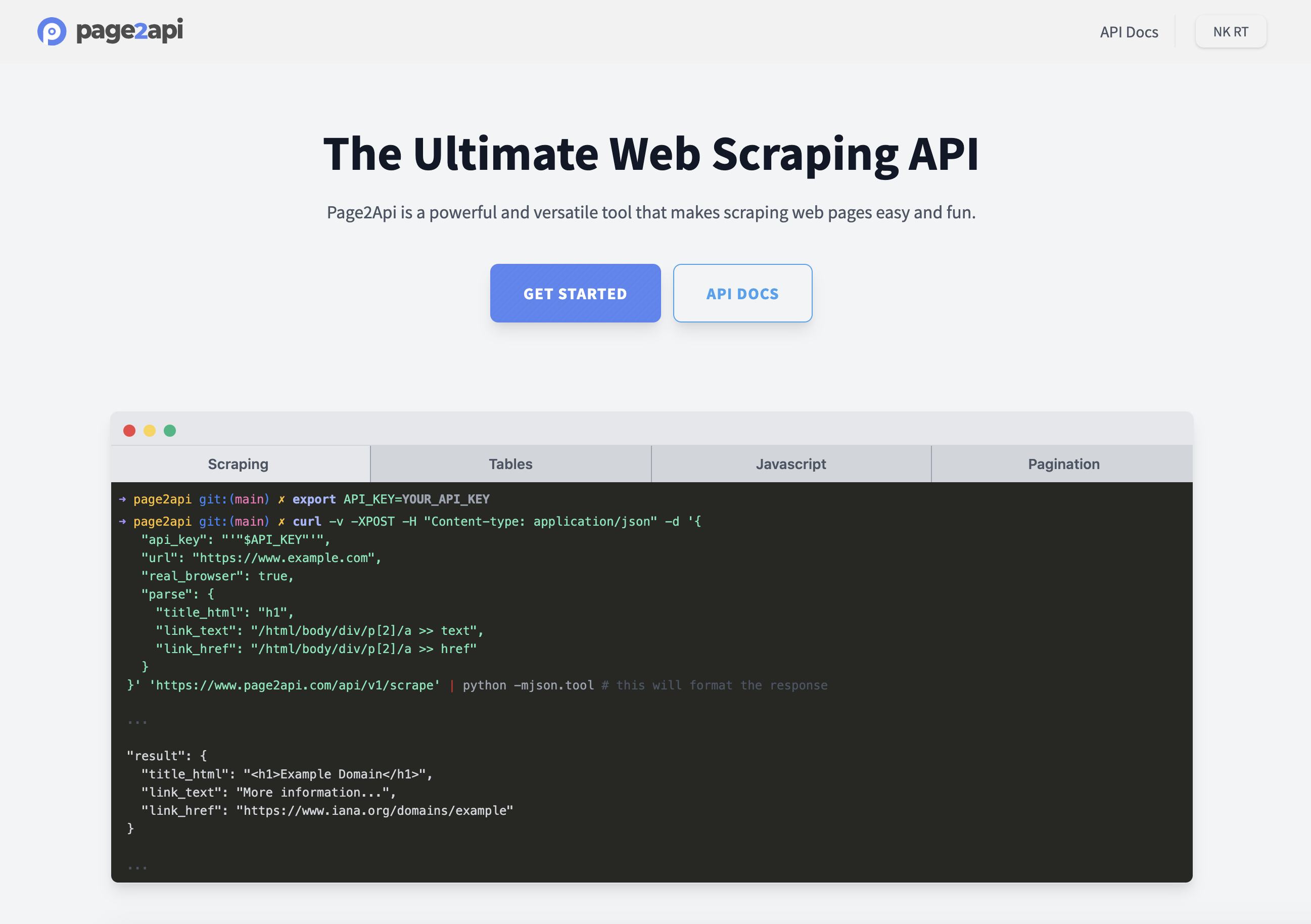Viewport: 1311px width, 924px height.
Task: Switch to the Javascript tab
Action: point(790,465)
